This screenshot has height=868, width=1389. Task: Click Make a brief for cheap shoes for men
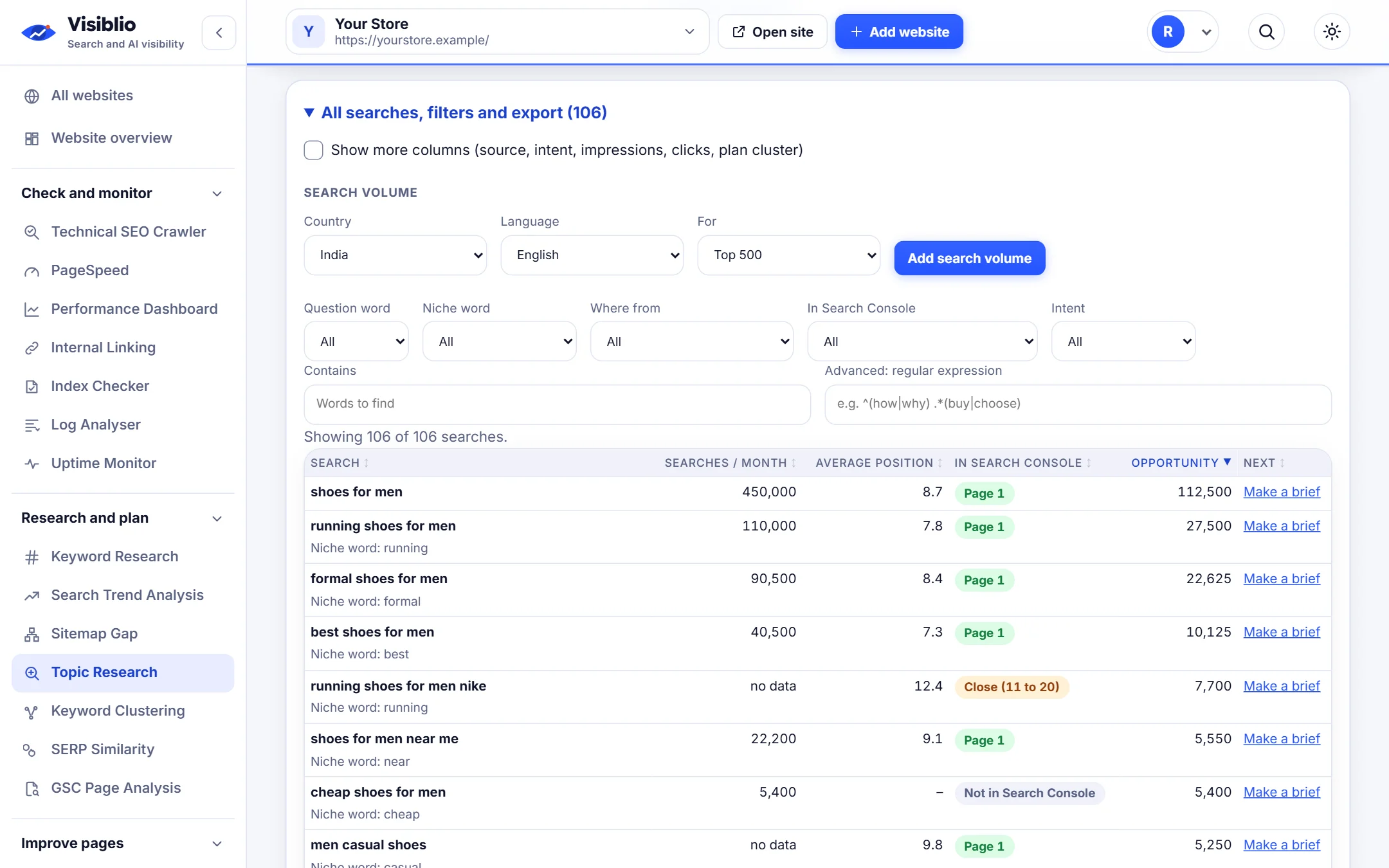(1282, 793)
